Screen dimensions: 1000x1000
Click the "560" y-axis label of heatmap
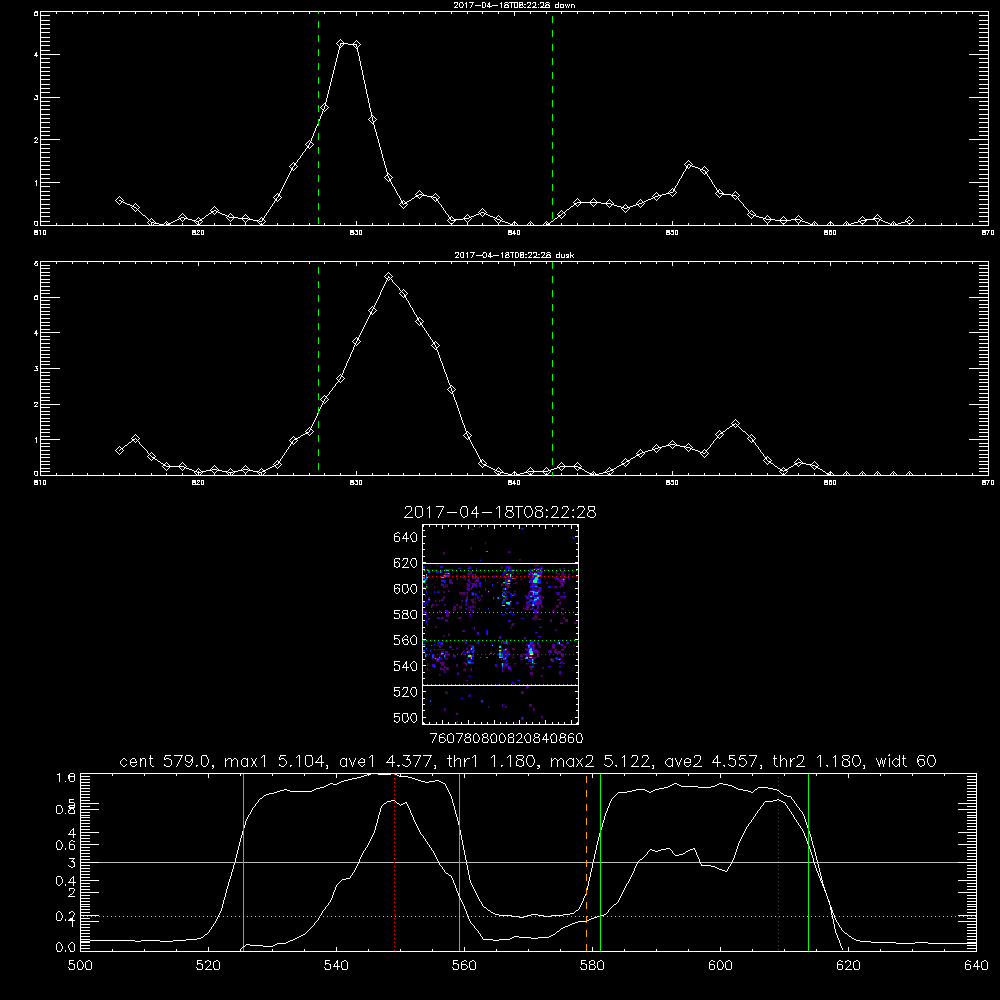pos(406,640)
